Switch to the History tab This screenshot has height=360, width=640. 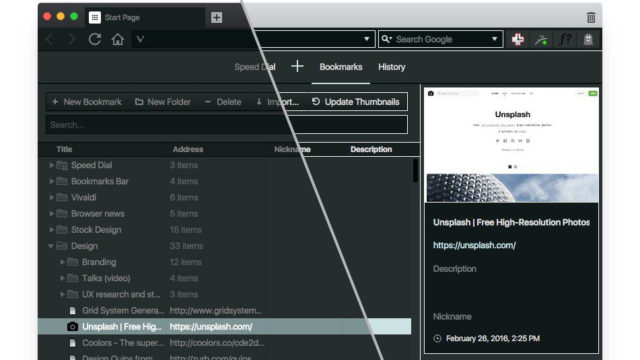pyautogui.click(x=391, y=67)
